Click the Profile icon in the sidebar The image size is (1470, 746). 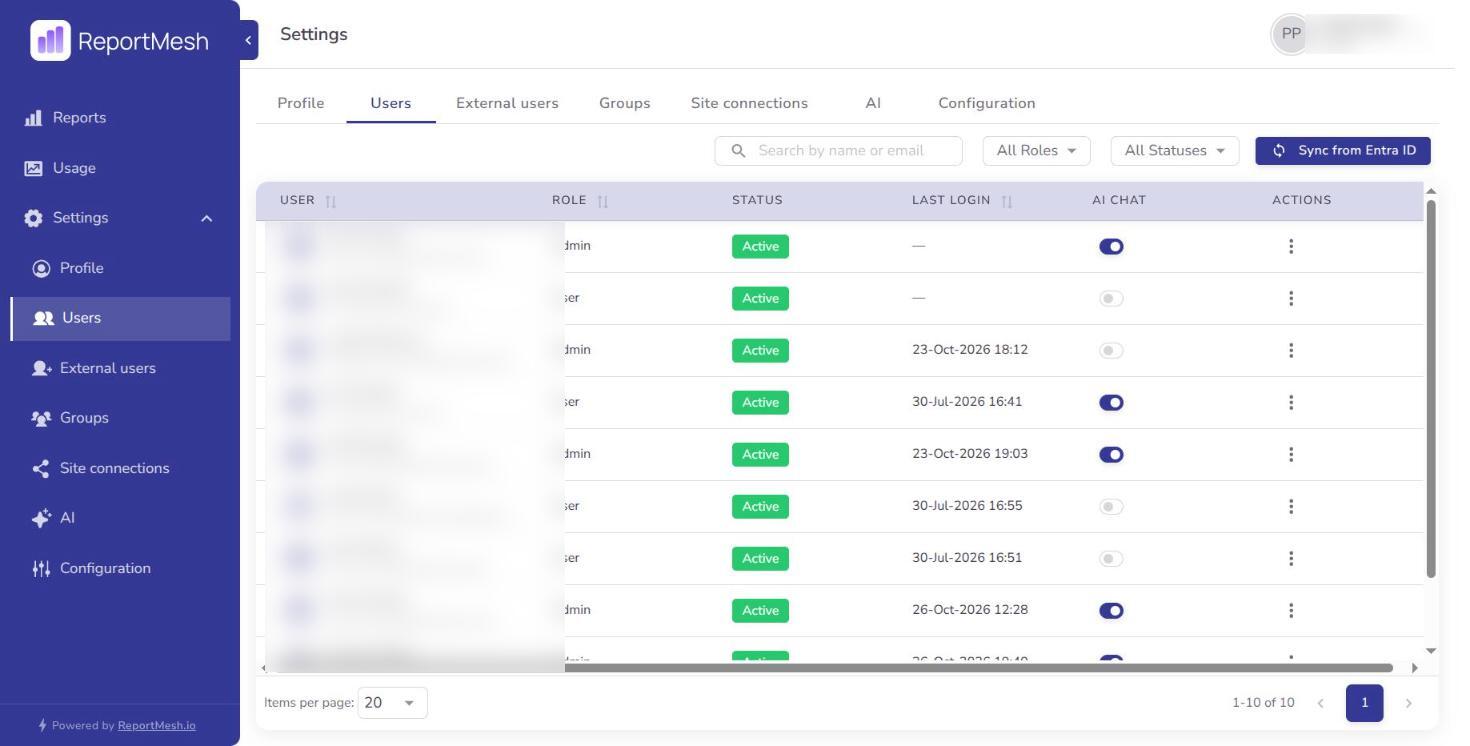click(41, 268)
